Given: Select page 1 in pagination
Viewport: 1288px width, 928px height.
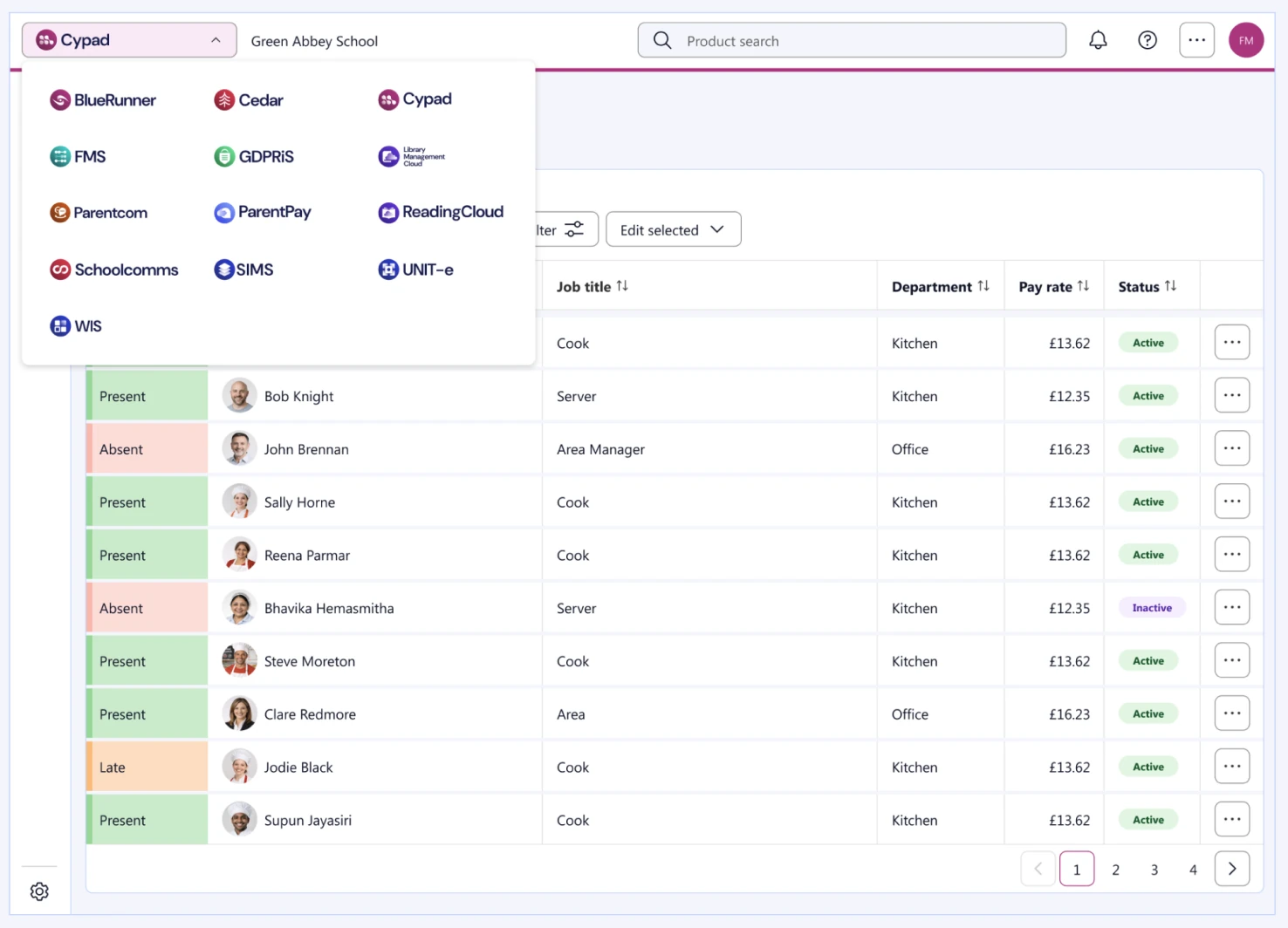Looking at the screenshot, I should pyautogui.click(x=1077, y=869).
